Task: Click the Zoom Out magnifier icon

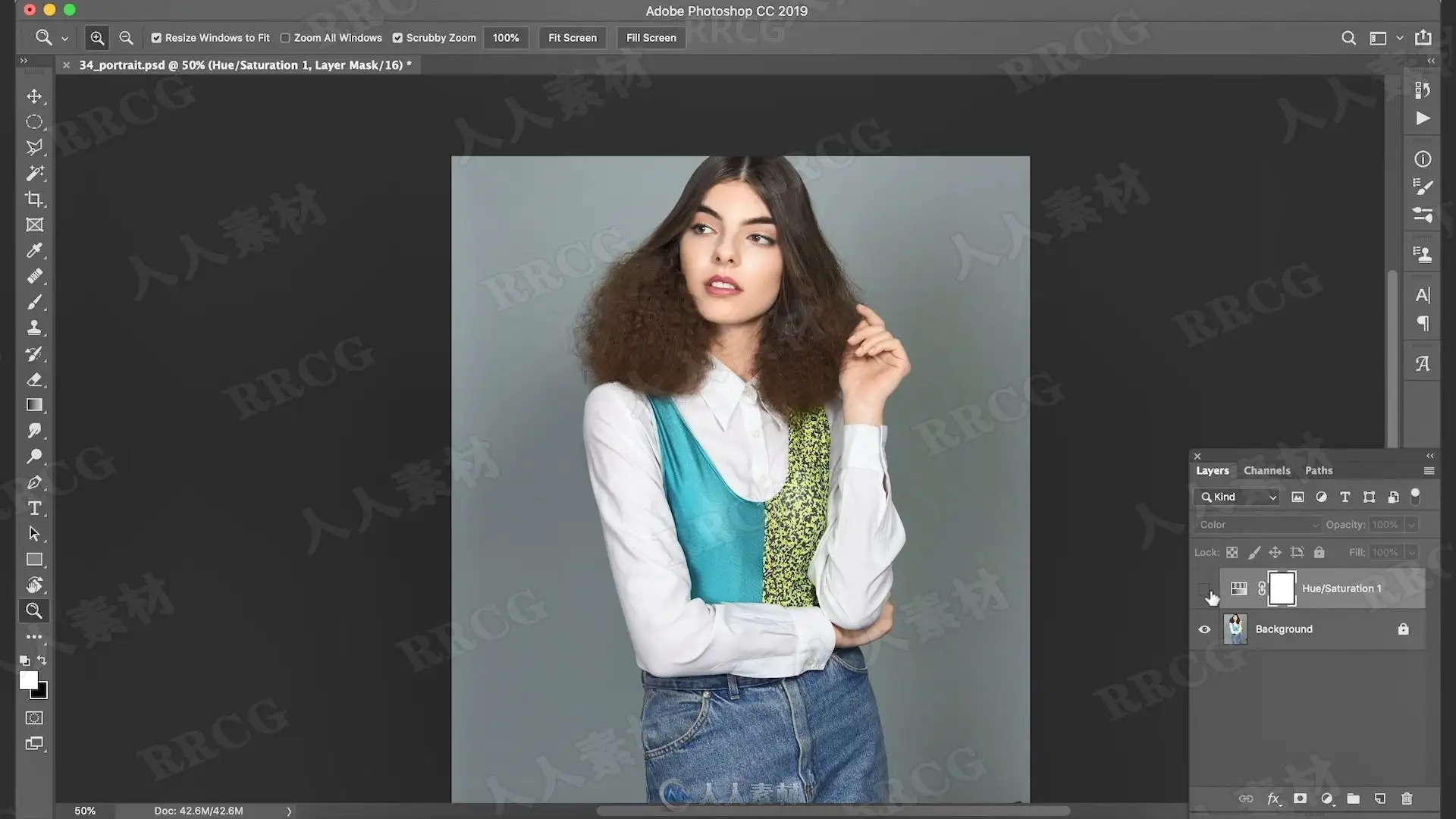Action: point(126,38)
